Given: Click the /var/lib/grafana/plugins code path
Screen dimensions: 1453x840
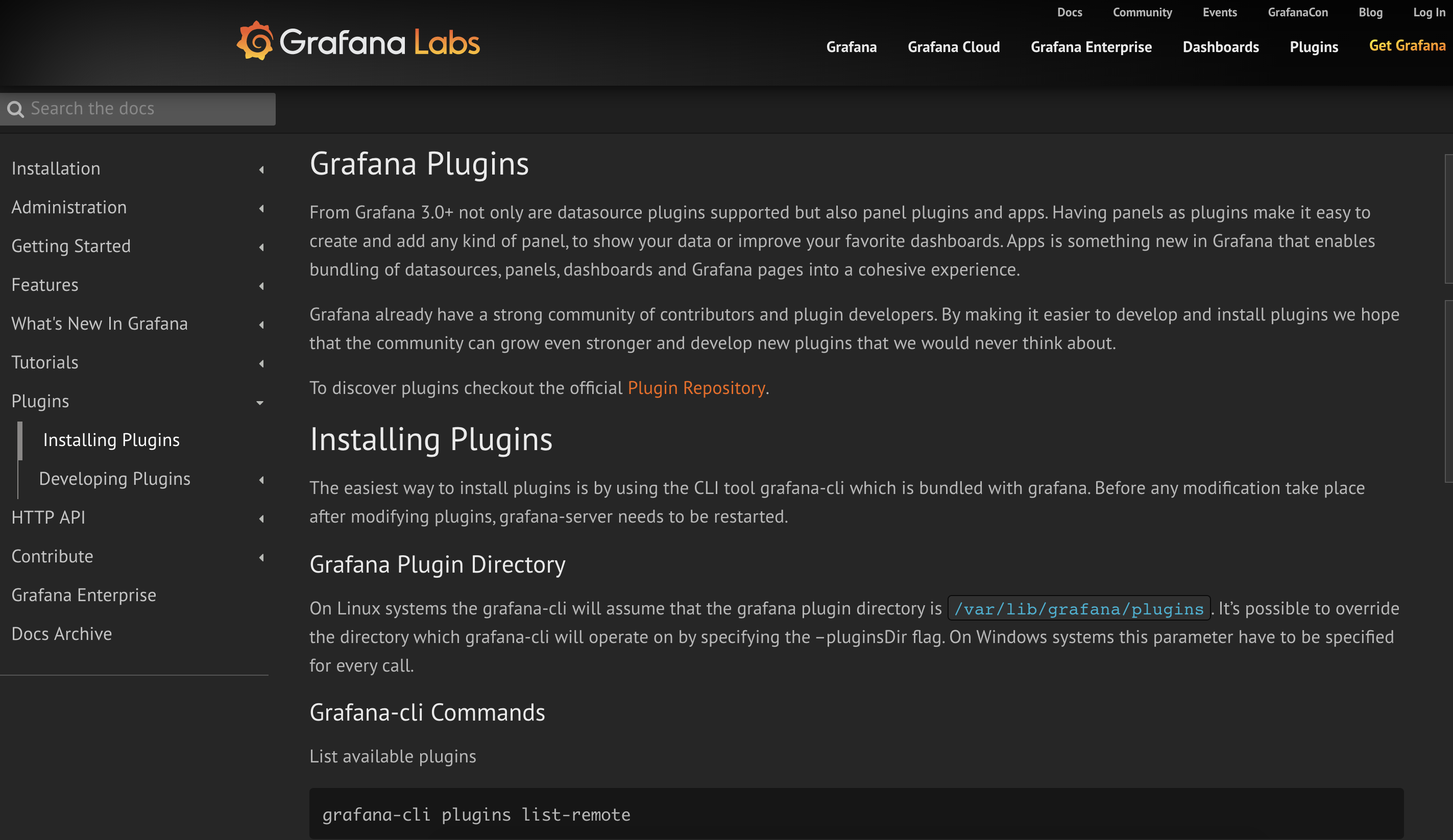Looking at the screenshot, I should click(x=1079, y=608).
